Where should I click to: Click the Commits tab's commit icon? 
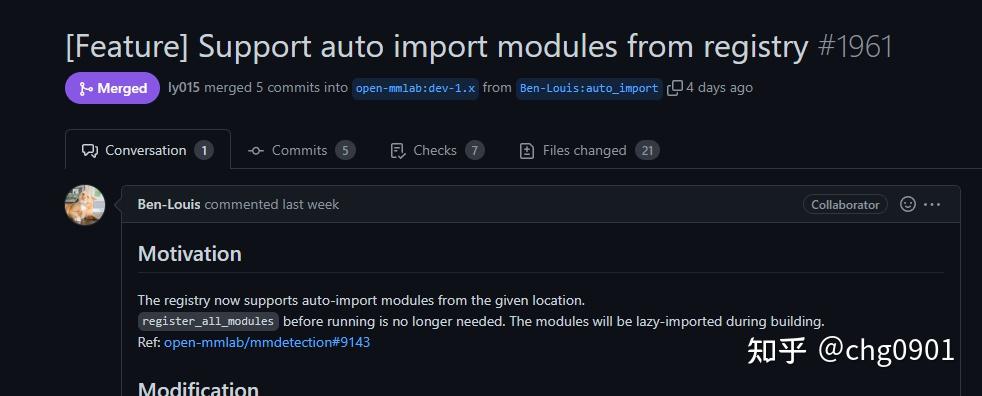(256, 150)
